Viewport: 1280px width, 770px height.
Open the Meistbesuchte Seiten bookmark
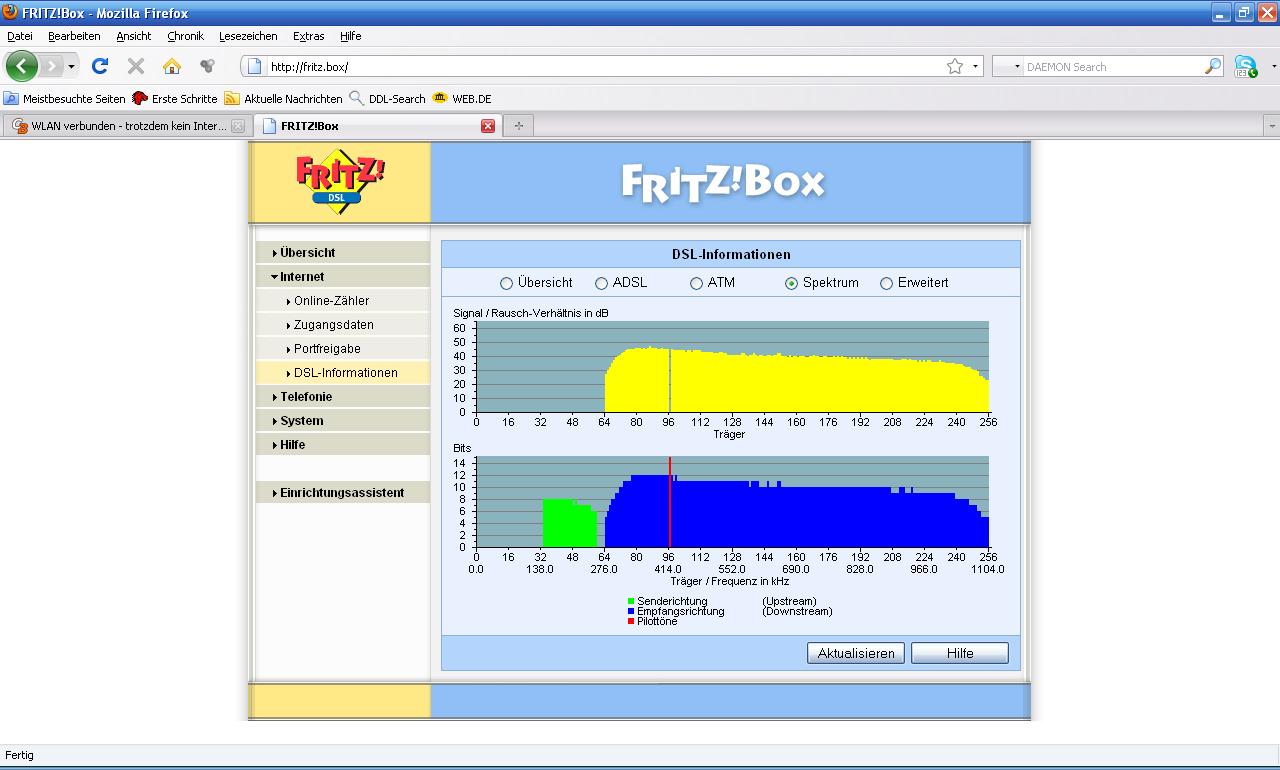point(65,99)
